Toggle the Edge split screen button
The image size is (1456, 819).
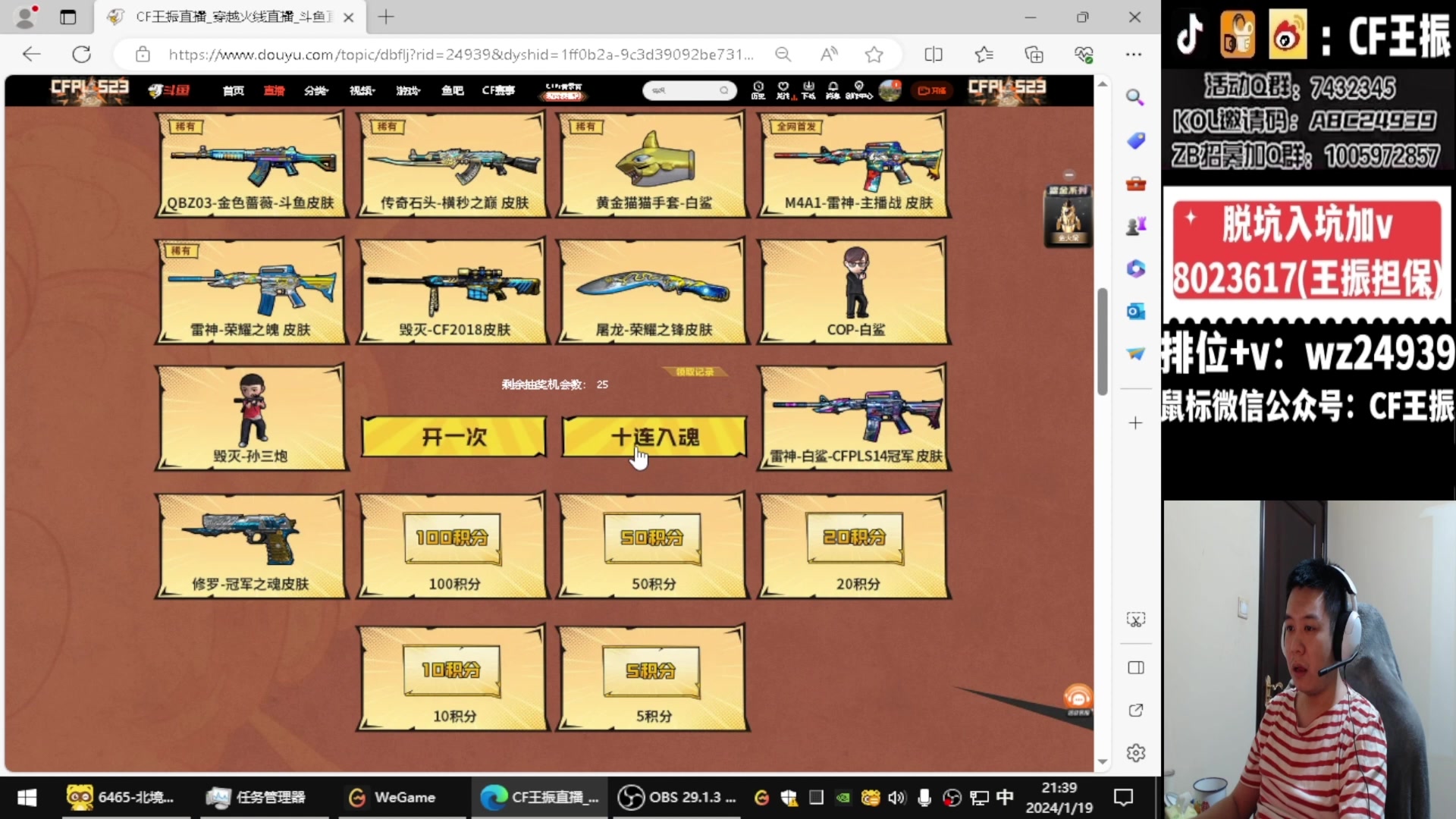934,55
